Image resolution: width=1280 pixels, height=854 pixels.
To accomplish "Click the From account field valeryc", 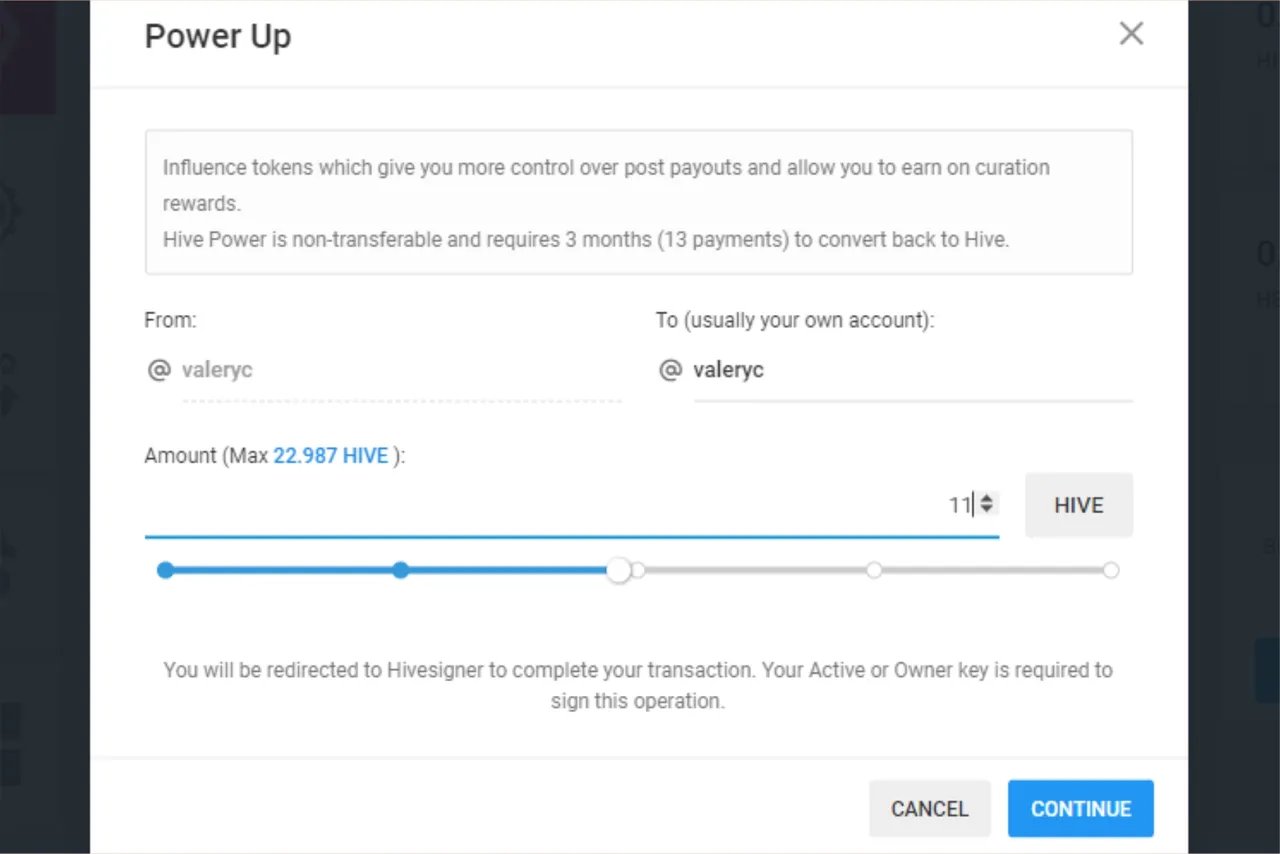I will (x=402, y=370).
